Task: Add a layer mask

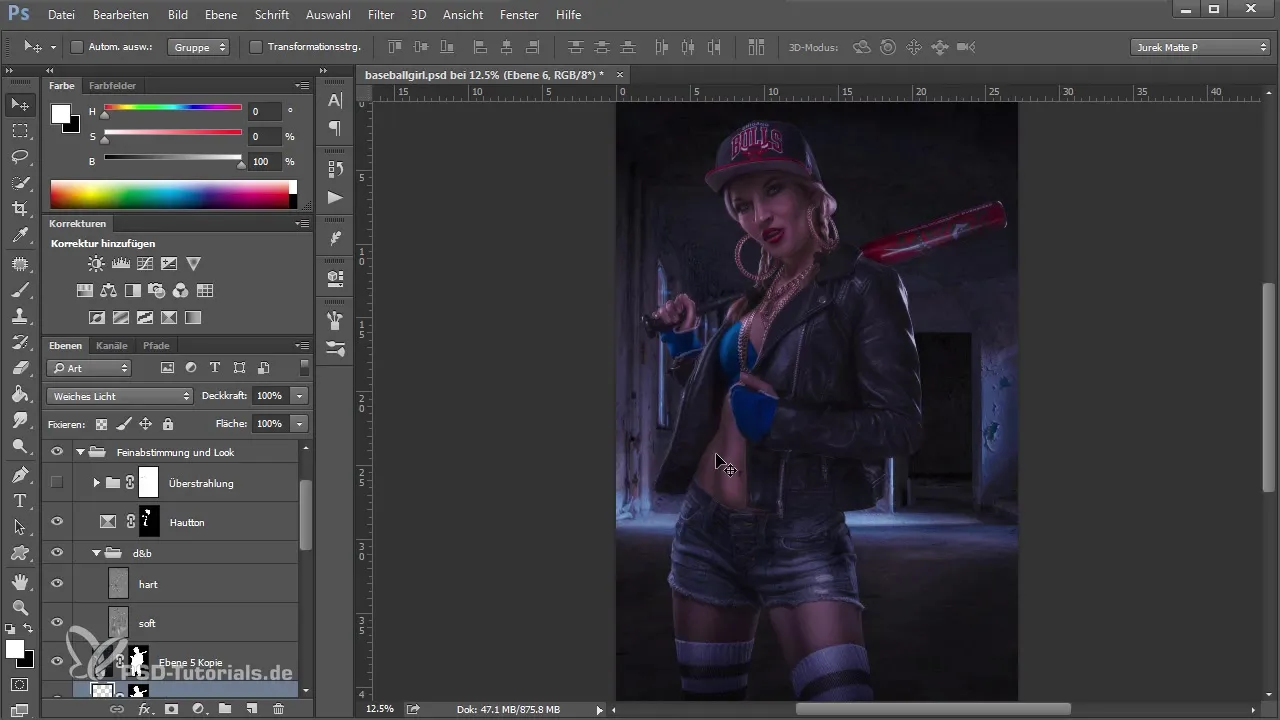Action: coord(171,709)
